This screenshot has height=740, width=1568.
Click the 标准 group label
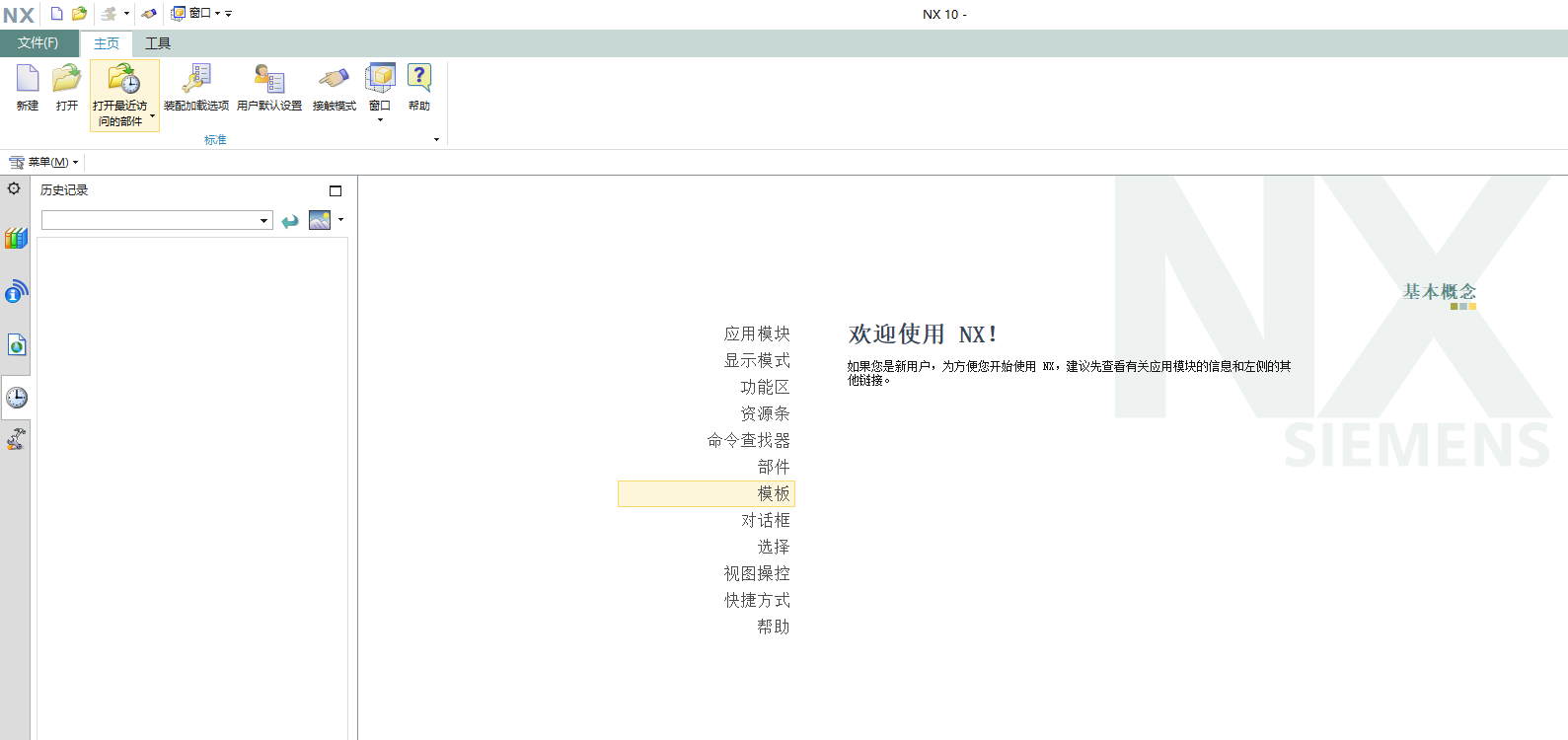pyautogui.click(x=215, y=140)
